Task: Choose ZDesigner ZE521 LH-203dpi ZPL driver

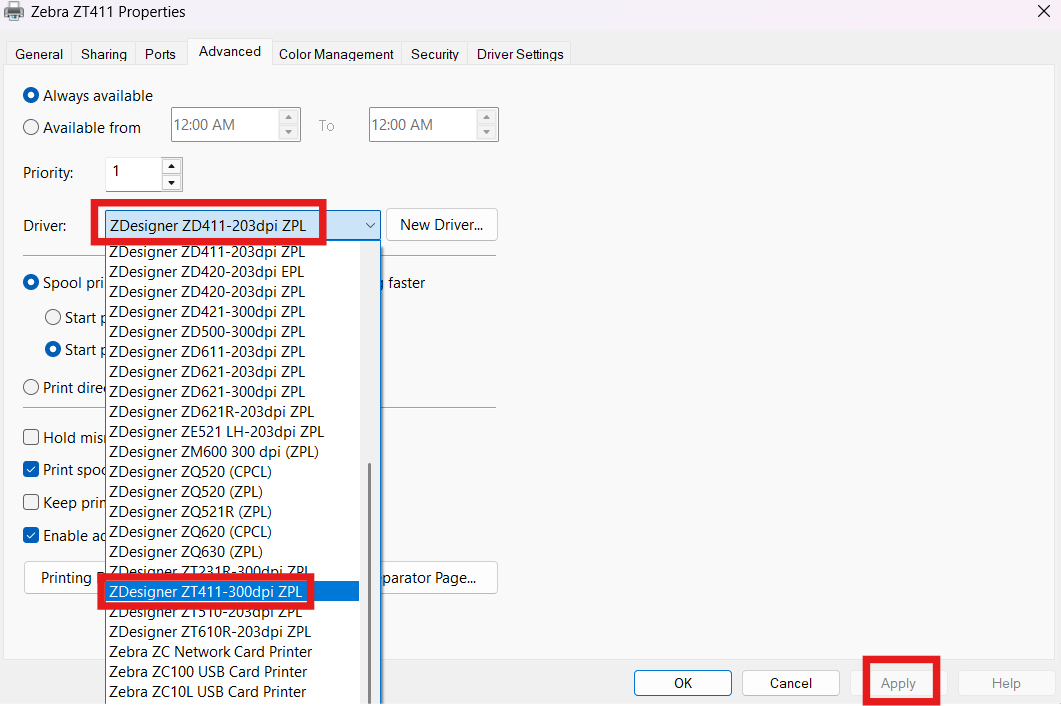Action: [233, 431]
